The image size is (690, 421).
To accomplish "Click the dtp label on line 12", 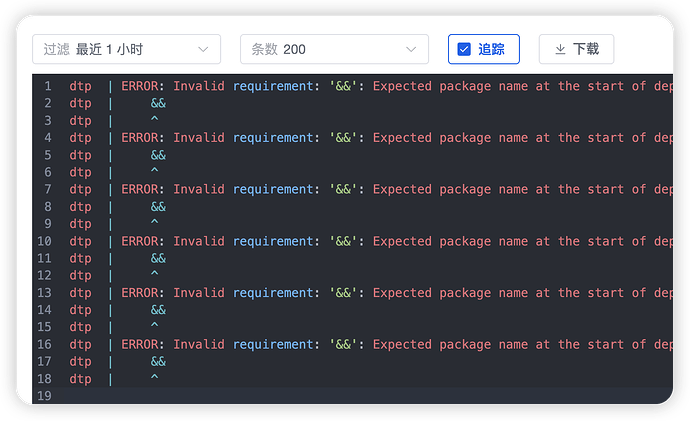I will [x=81, y=276].
